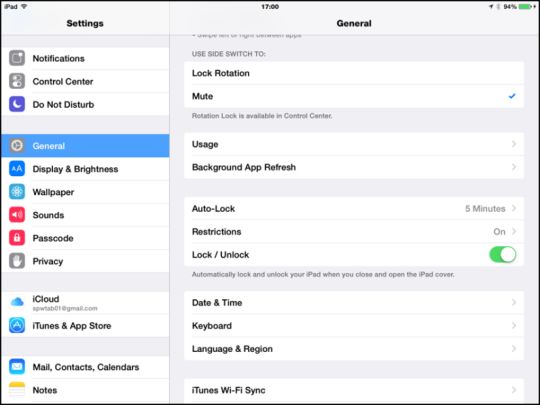Expand Usage chevron
Viewport: 540px width, 405px height.
click(x=514, y=144)
